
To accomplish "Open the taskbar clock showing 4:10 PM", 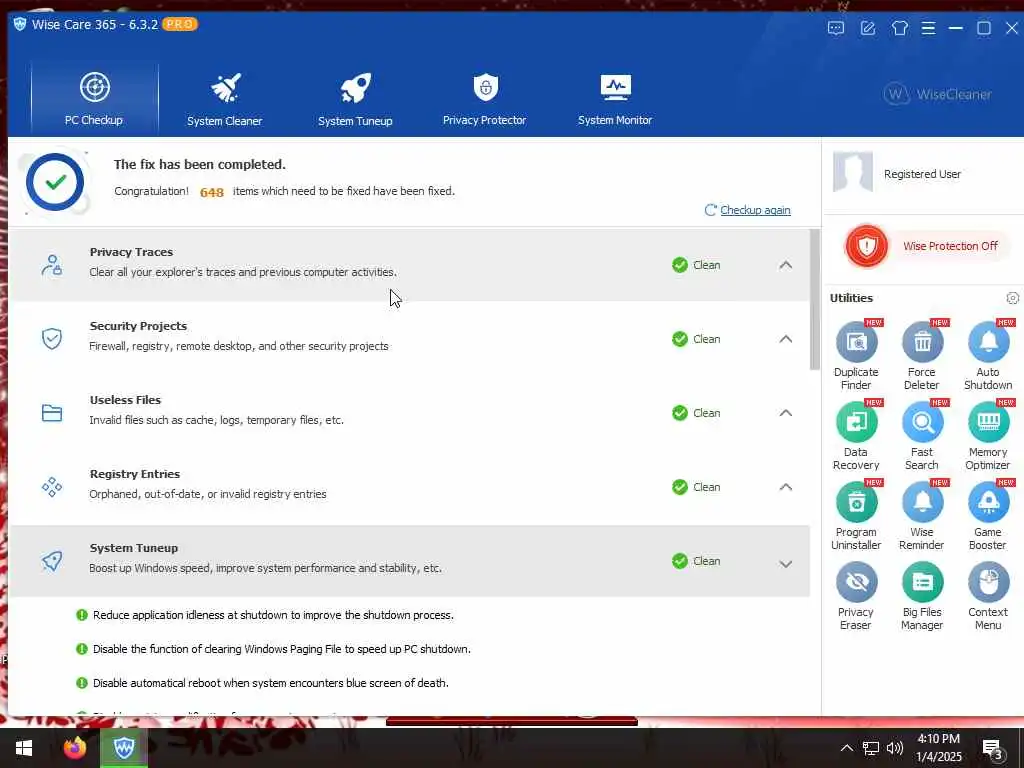I will [x=938, y=748].
